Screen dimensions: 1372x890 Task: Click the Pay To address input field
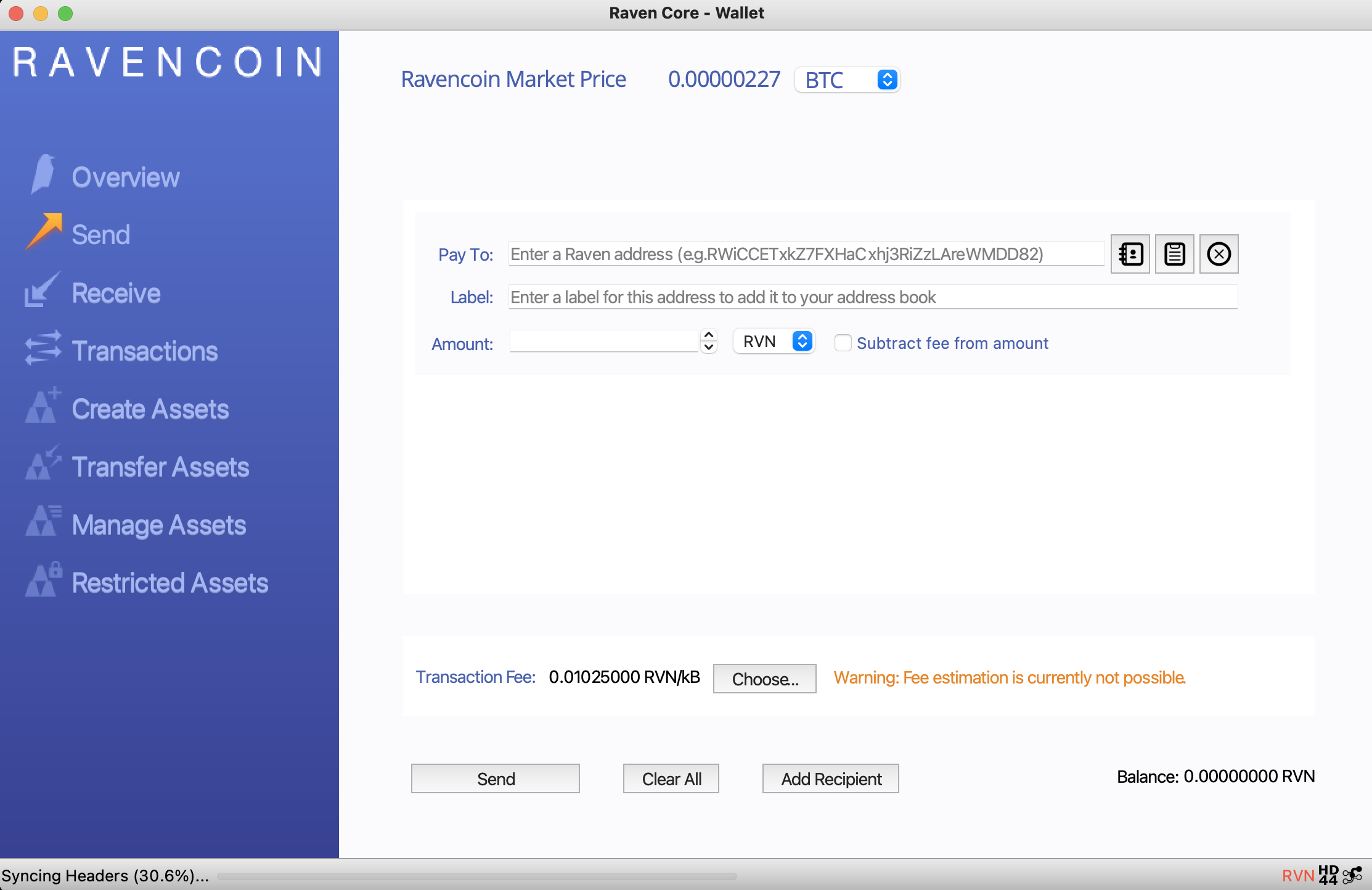tap(805, 254)
